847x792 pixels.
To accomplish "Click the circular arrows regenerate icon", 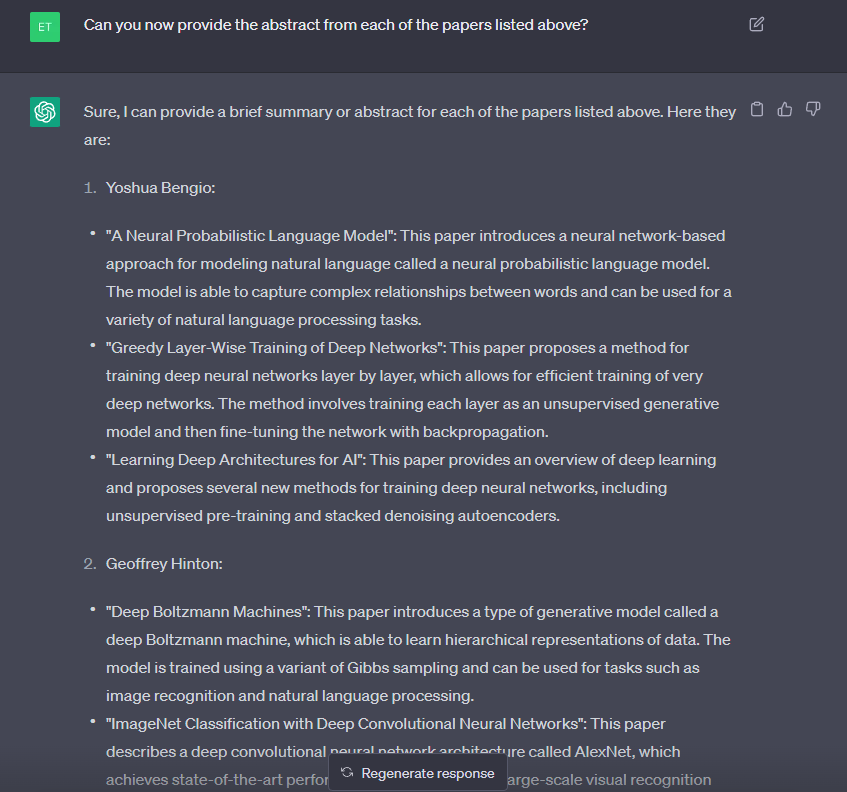I will coord(347,773).
